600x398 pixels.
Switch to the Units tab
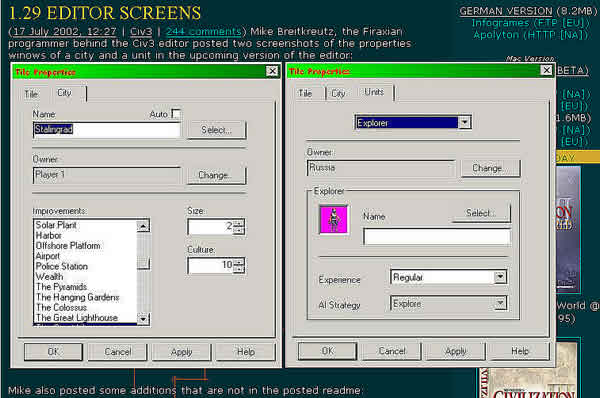374,92
